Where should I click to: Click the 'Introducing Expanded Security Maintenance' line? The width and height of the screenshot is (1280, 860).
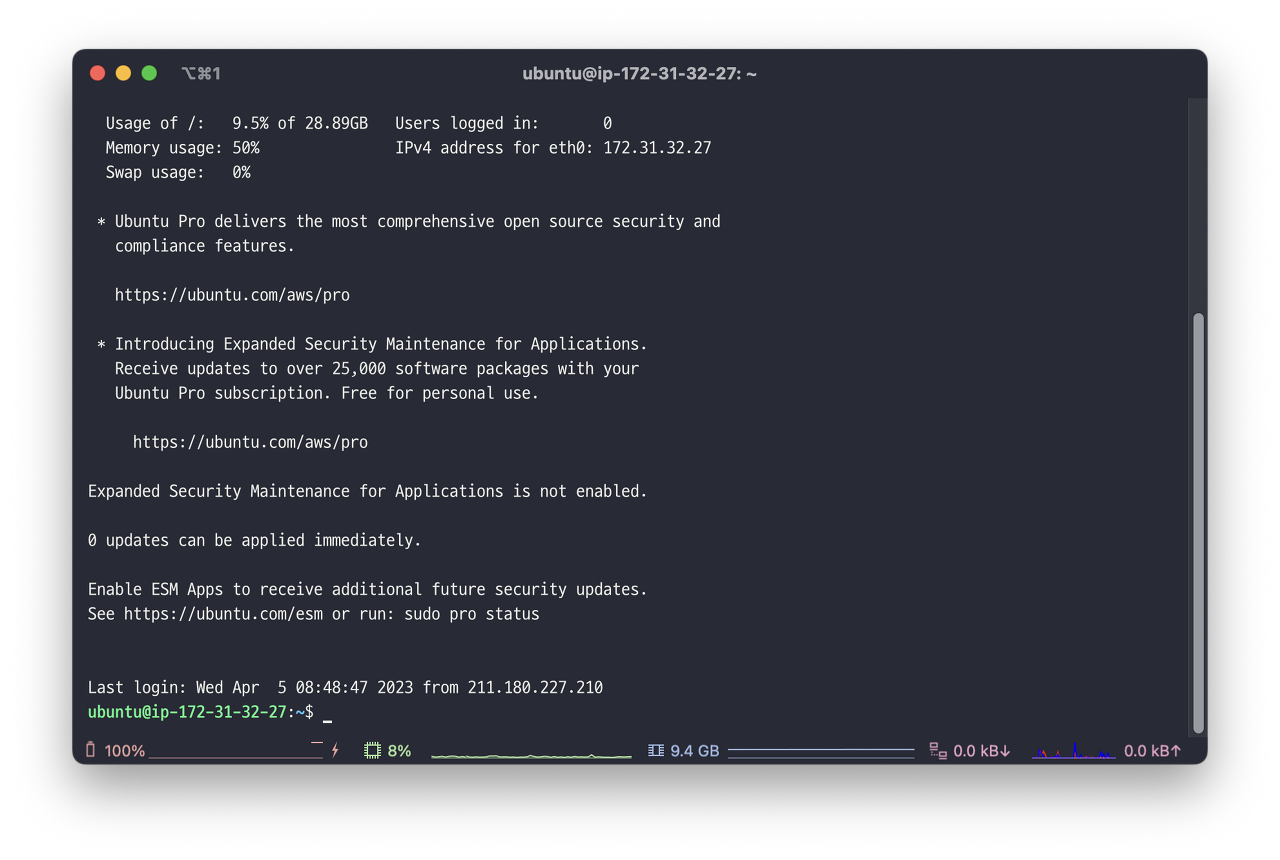tap(372, 344)
